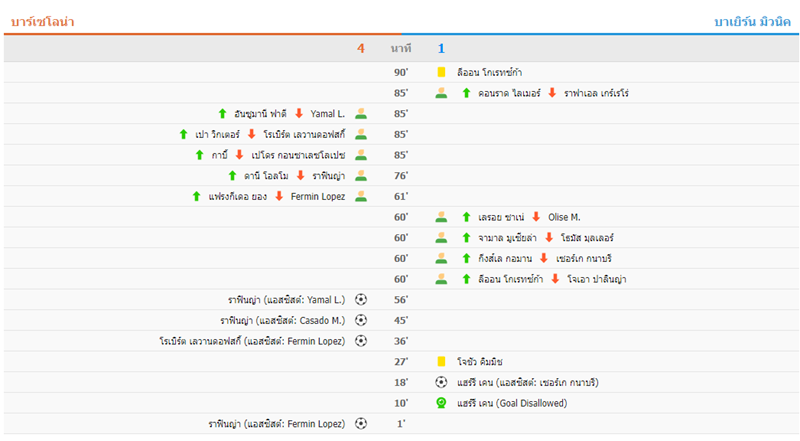Image resolution: width=800 pixels, height=441 pixels.
Task: Click the green up arrow beside กิงส์เล กอมาน
Action: pos(466,258)
